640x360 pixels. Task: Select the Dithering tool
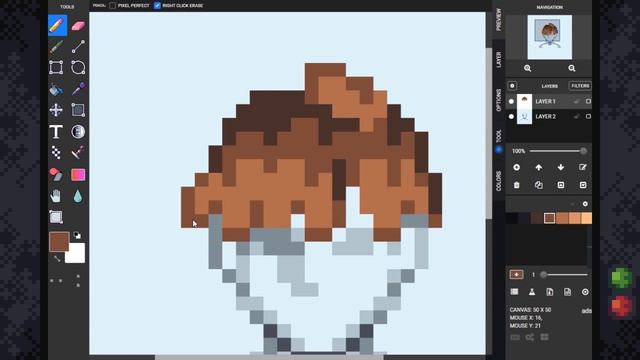[x=56, y=153]
